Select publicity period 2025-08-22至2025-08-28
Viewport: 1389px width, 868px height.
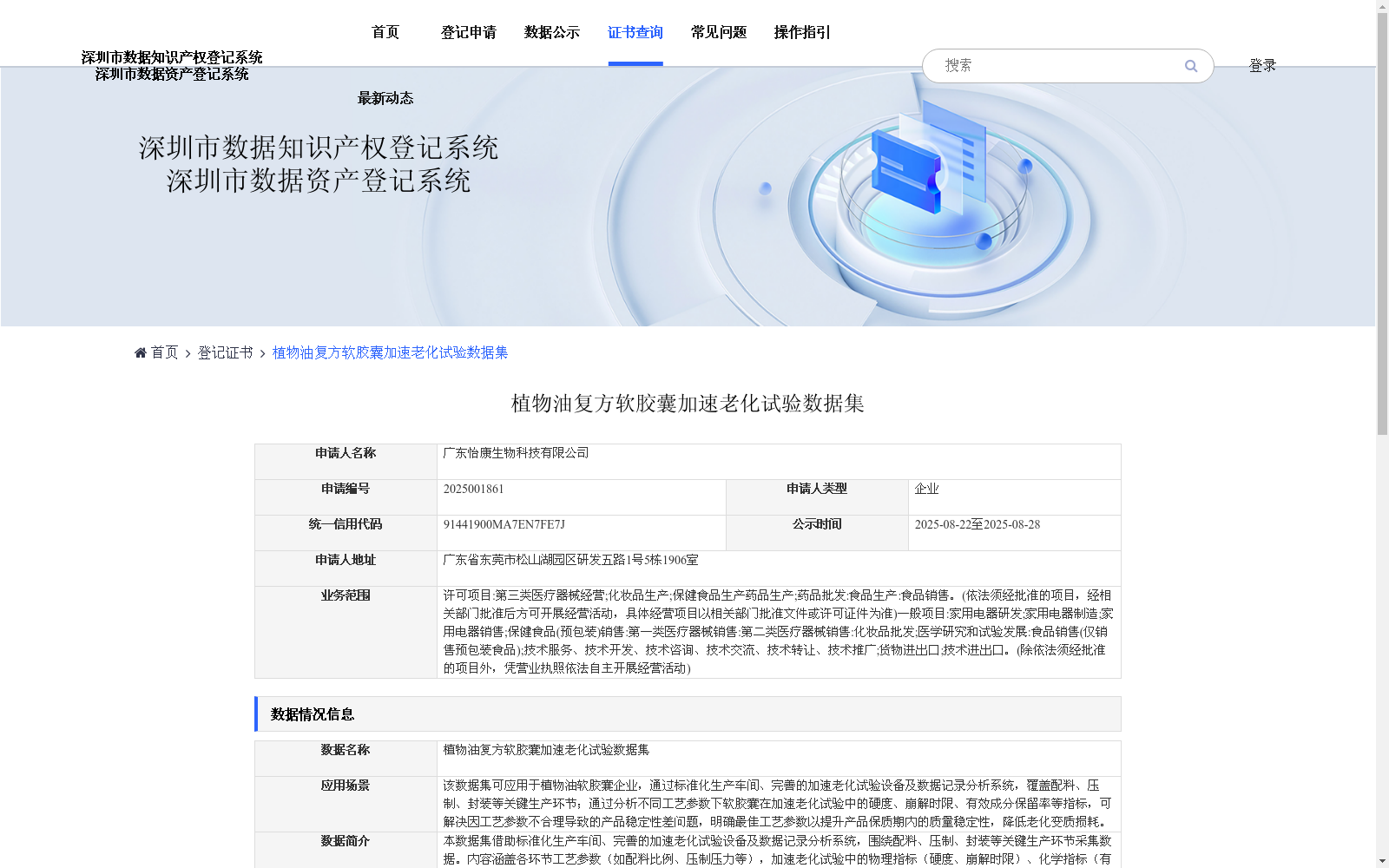(x=977, y=524)
